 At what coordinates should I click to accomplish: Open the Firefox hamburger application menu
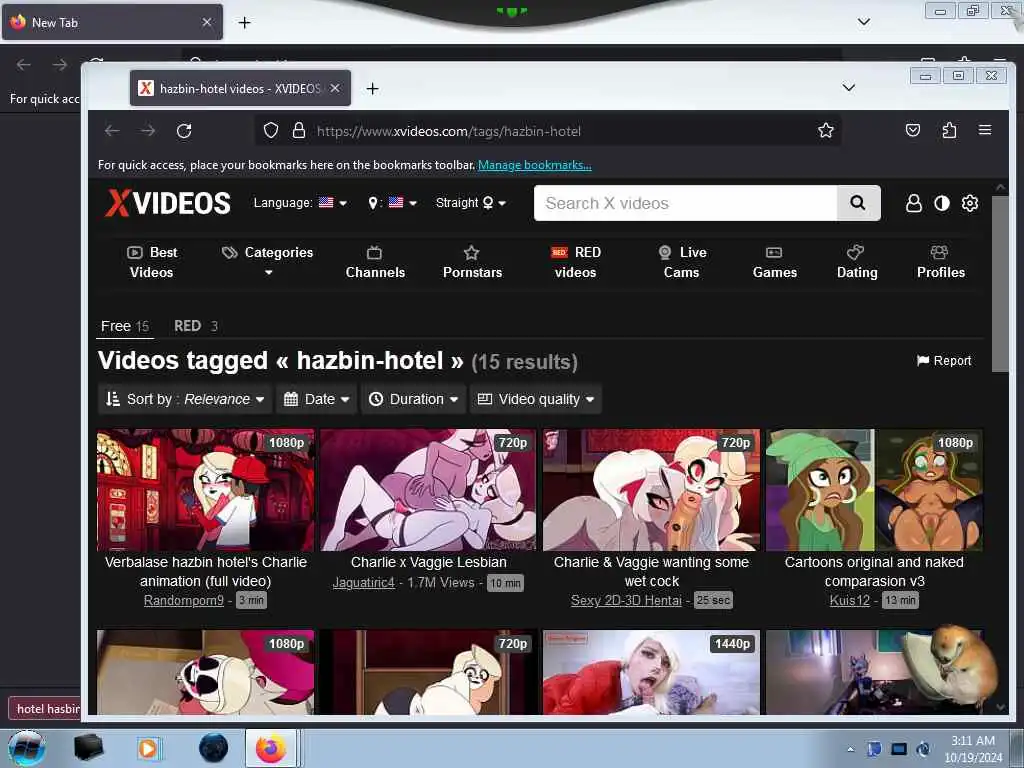[x=985, y=130]
